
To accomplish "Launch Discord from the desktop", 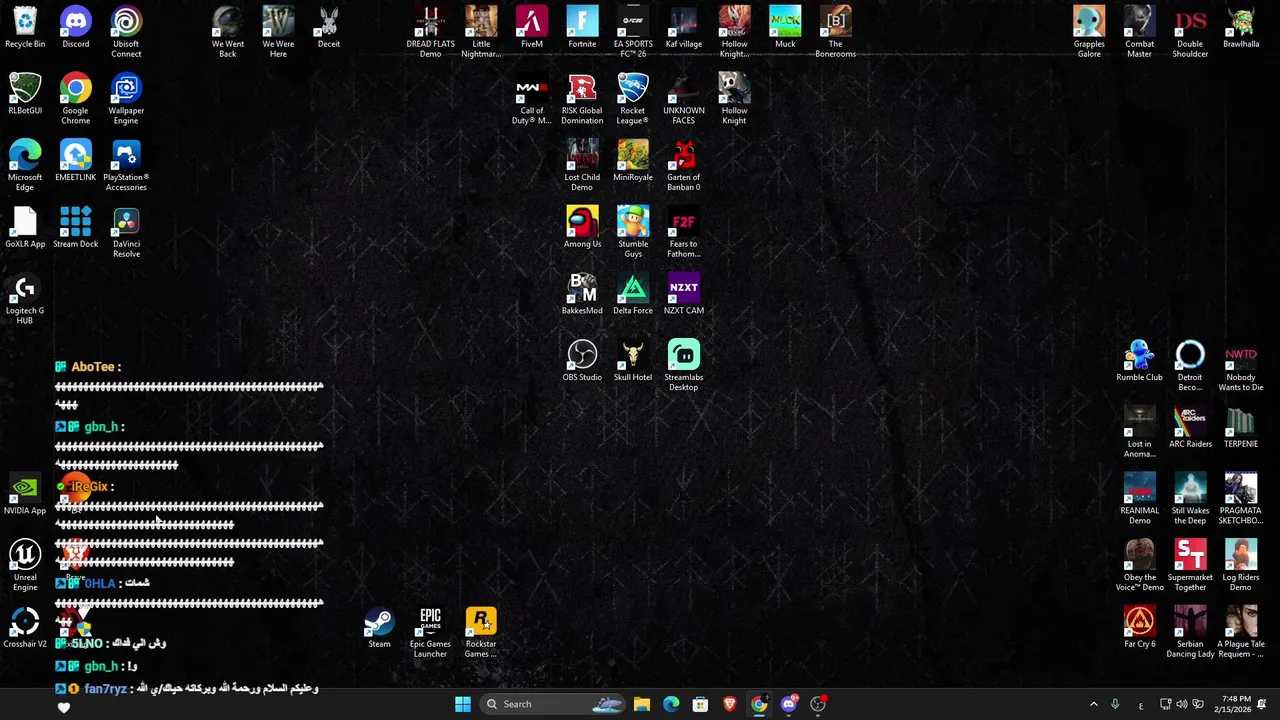I will pos(76,27).
